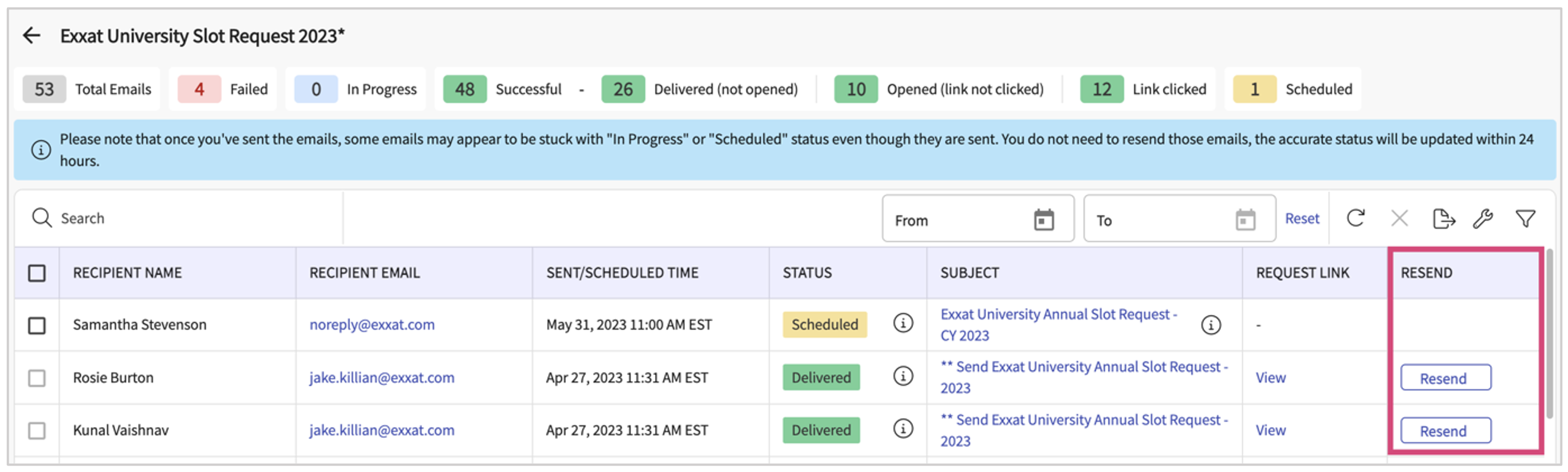
Task: View the request link for Rosie Burton
Action: tap(1270, 377)
